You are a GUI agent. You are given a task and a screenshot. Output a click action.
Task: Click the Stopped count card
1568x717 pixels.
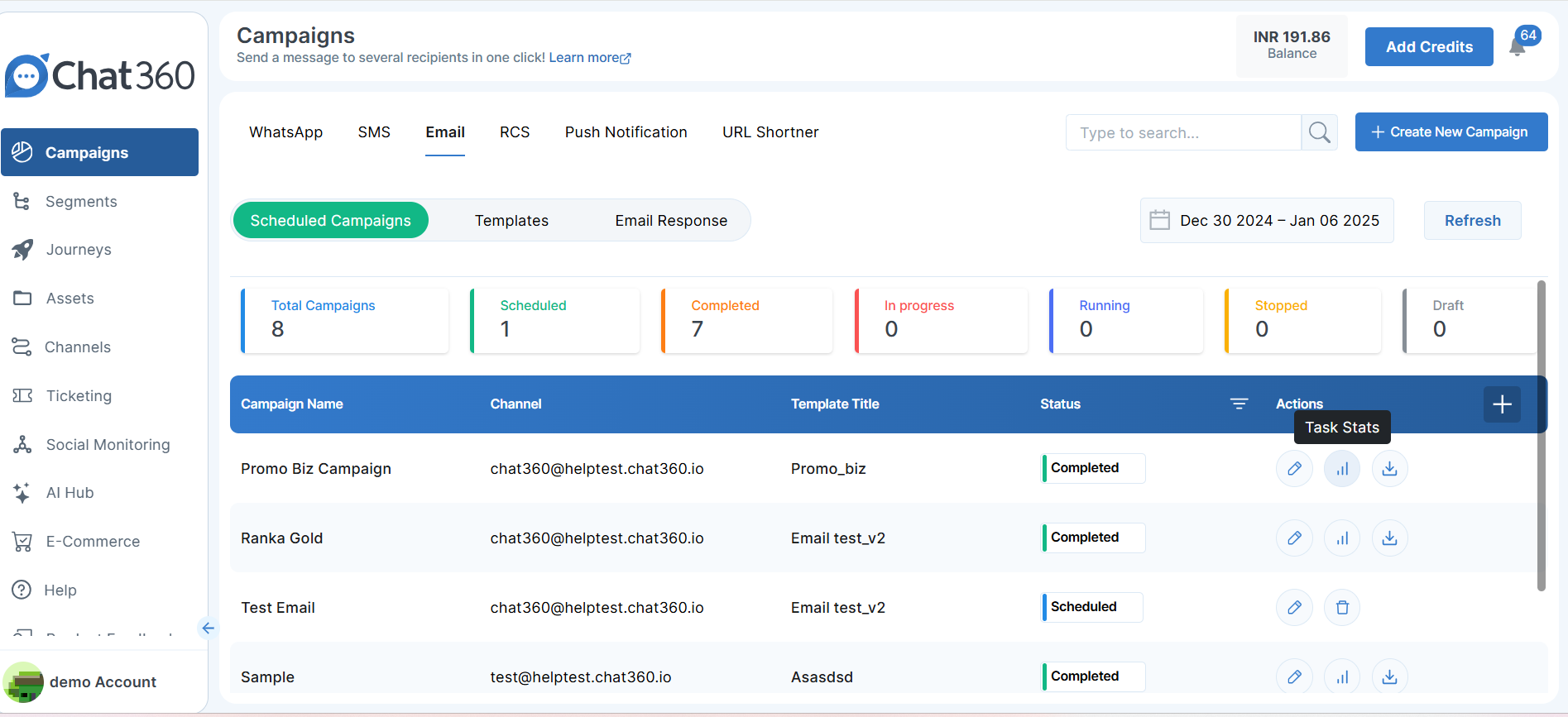[1302, 321]
